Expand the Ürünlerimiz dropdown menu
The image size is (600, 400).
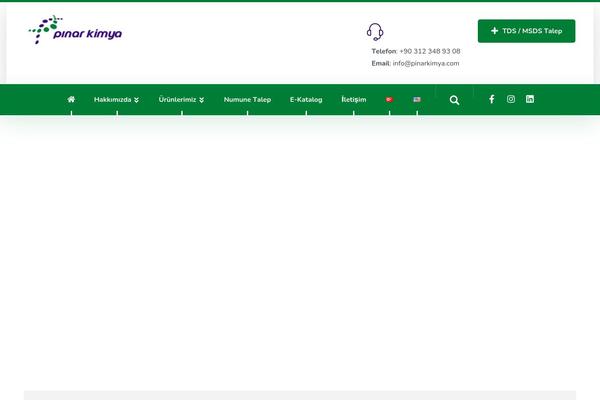(181, 100)
